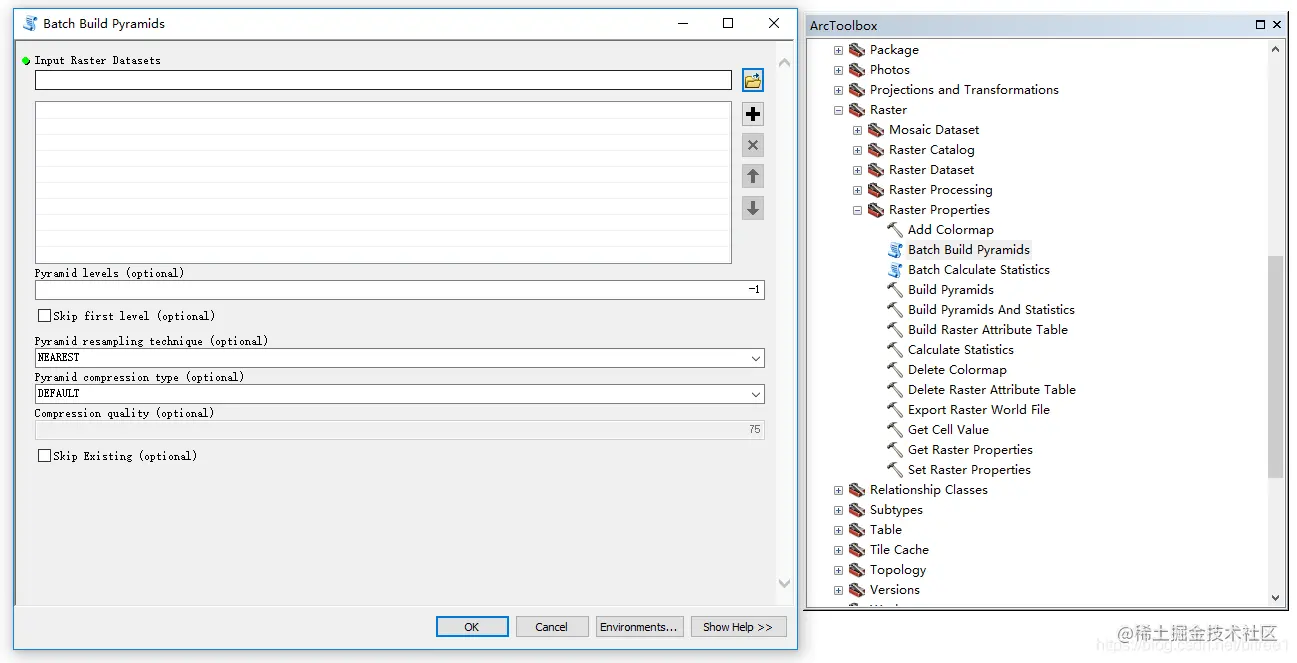Click the move-up arrow icon
Screen dimensions: 1297x663
(753, 176)
